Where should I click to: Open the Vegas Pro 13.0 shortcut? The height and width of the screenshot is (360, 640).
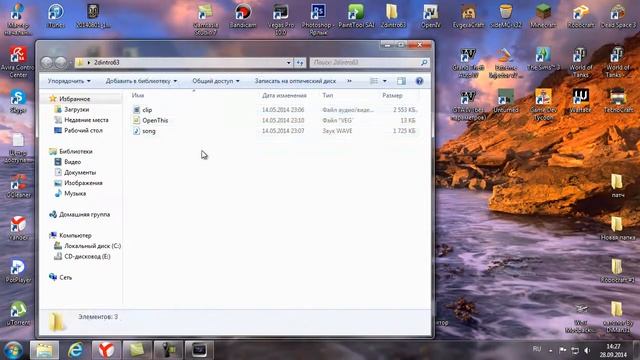pos(280,19)
